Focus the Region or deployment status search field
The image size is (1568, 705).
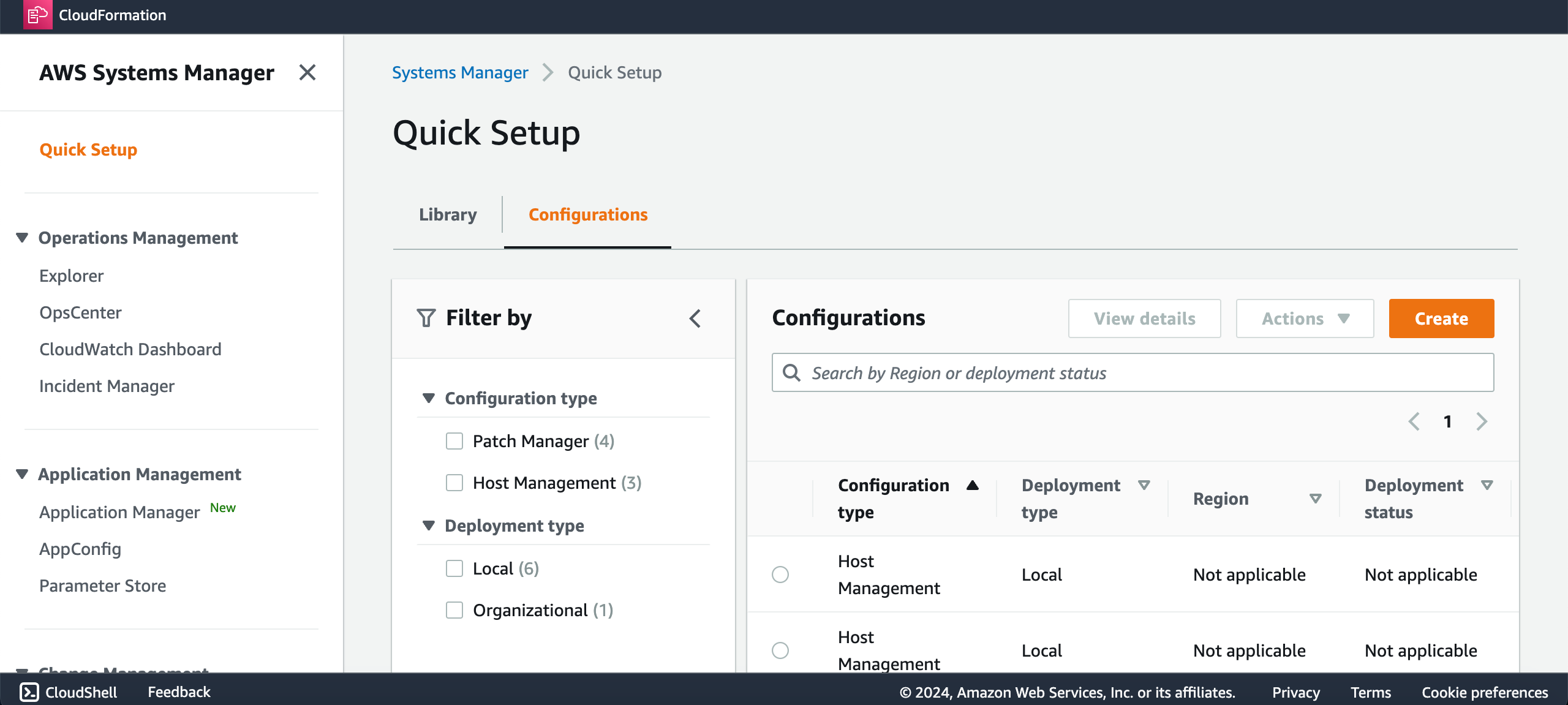[x=1133, y=372]
